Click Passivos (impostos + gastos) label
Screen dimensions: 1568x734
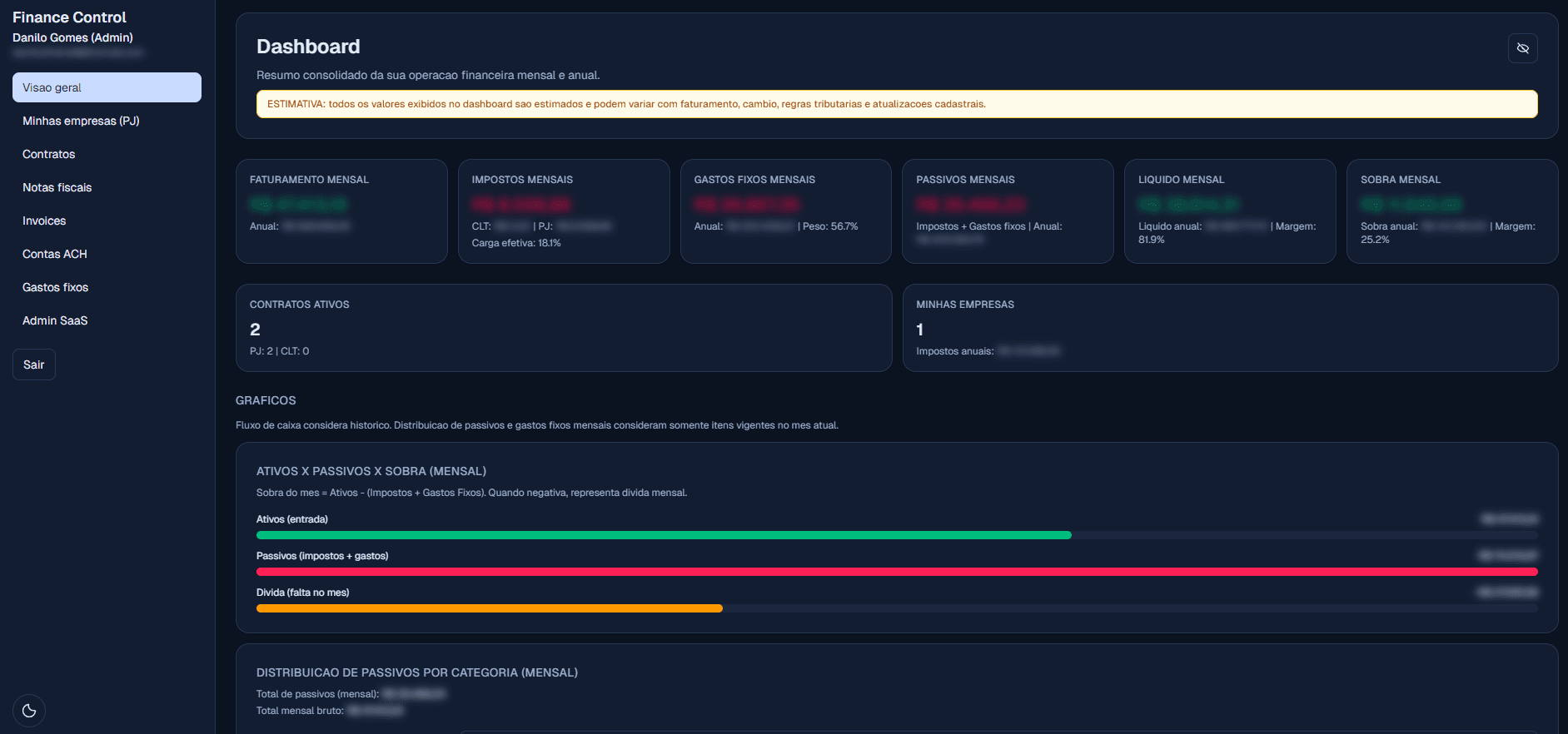click(322, 556)
